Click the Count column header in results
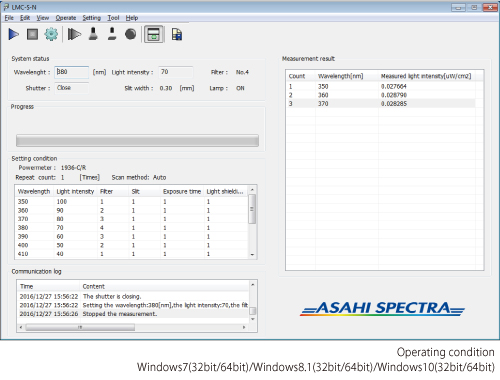This screenshot has height=380, width=500. tap(301, 76)
